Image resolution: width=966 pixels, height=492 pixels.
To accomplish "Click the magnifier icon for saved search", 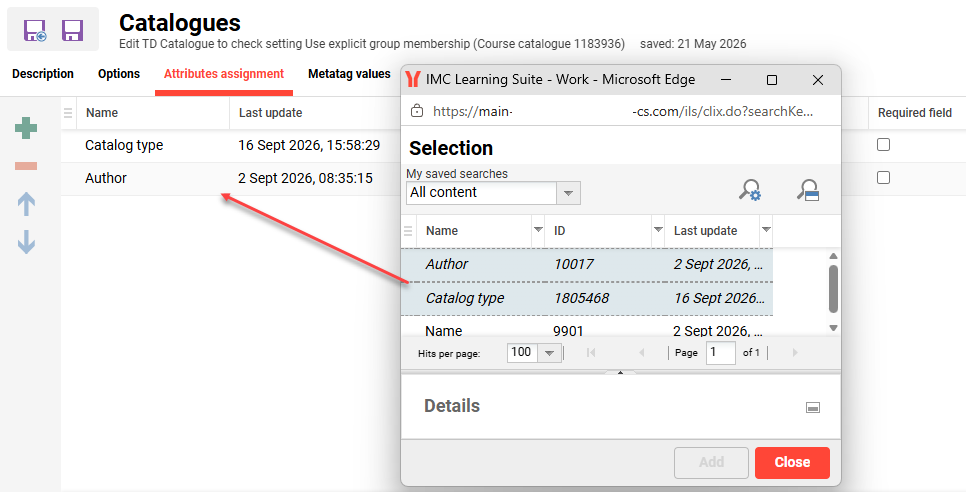I will coord(807,190).
